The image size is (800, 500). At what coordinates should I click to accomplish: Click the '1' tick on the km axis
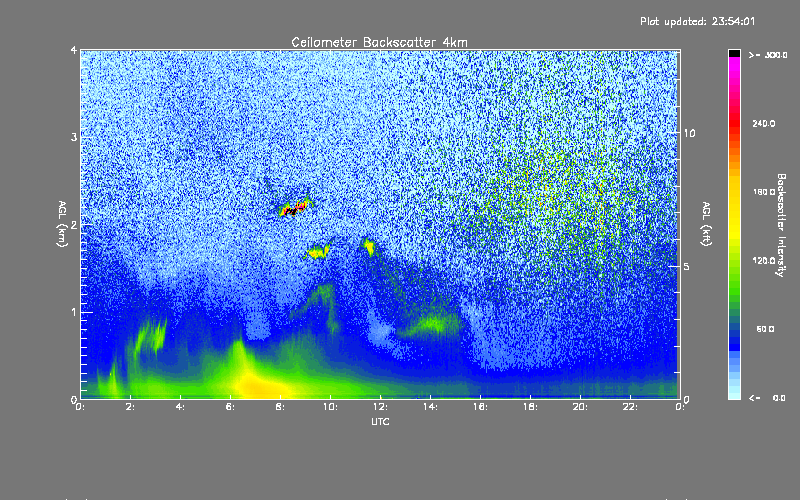click(74, 312)
